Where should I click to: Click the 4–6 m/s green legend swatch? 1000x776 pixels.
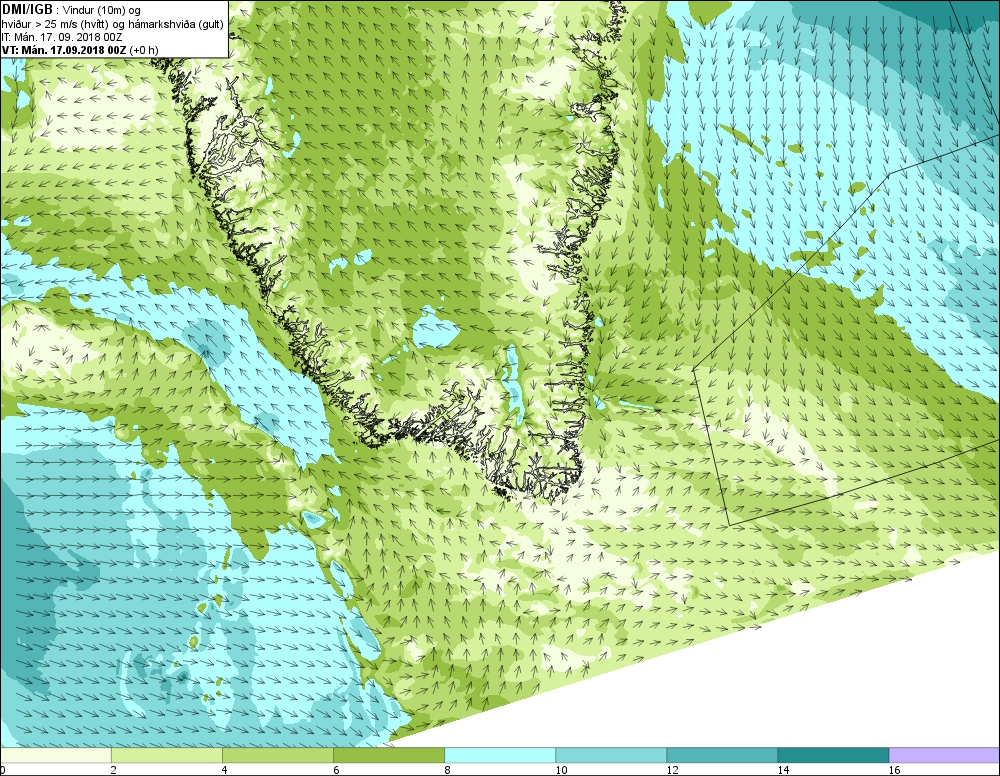[278, 756]
